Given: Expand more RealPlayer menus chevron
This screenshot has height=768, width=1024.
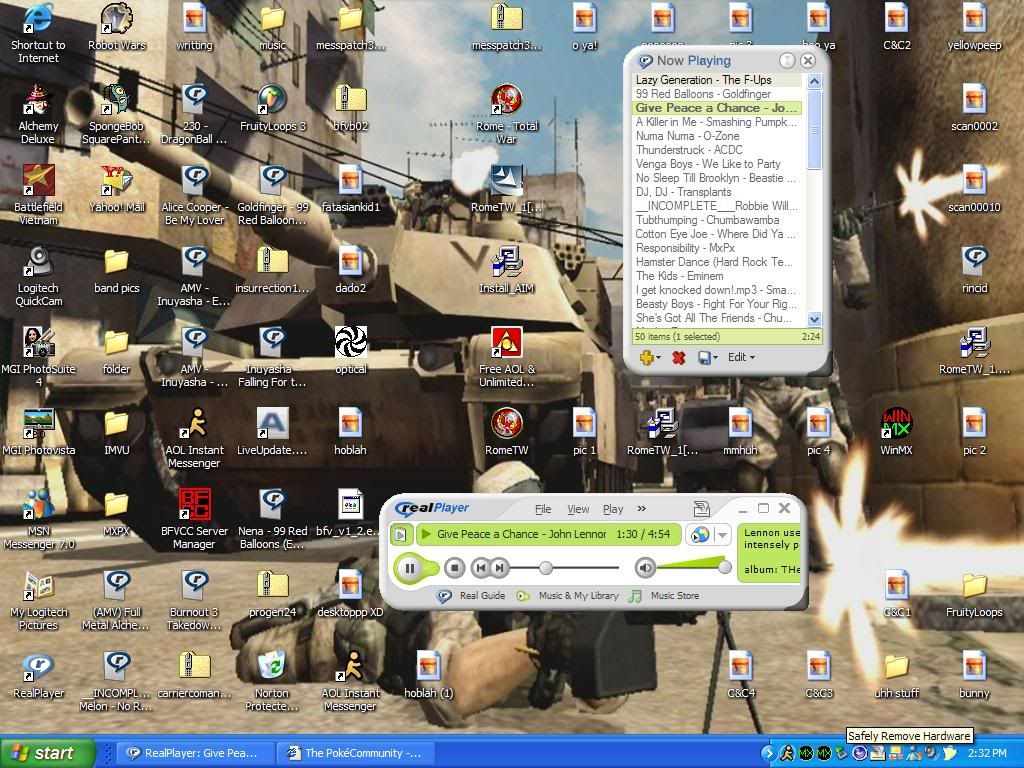Looking at the screenshot, I should [x=641, y=509].
